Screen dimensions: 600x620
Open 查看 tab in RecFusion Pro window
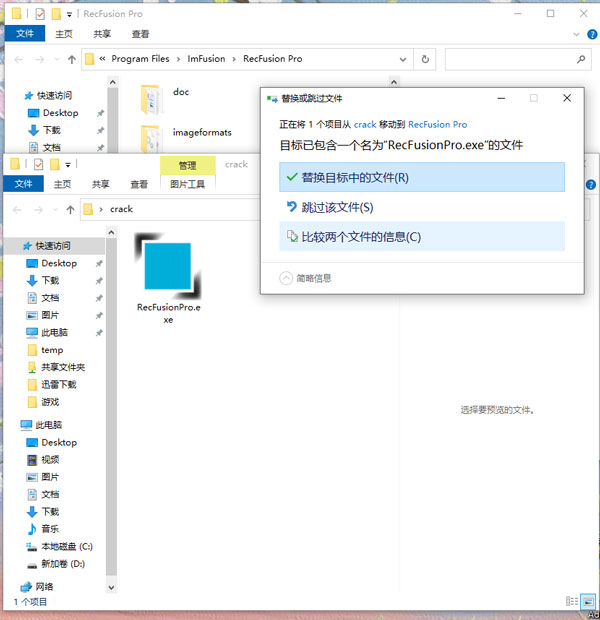tap(140, 34)
